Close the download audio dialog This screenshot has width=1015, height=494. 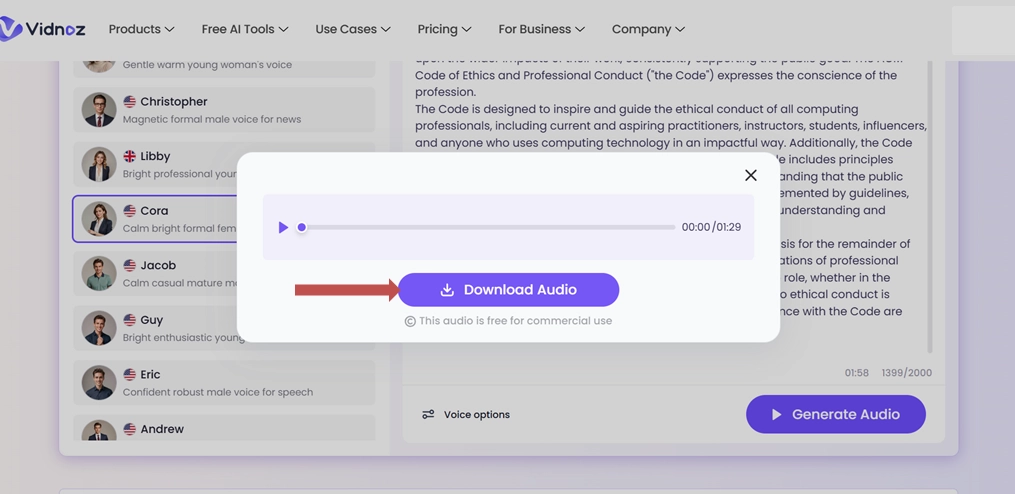750,175
